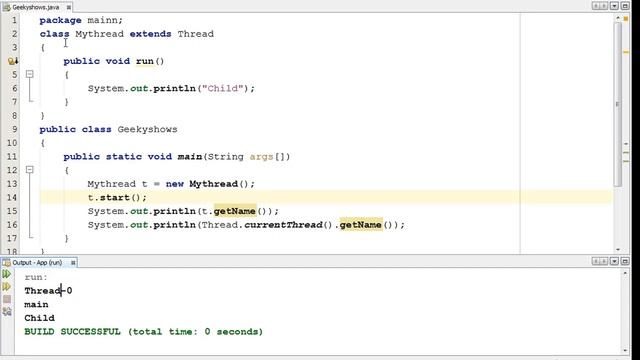Click the override annotation glyph on line 4
This screenshot has width=640, height=360.
tap(13, 61)
